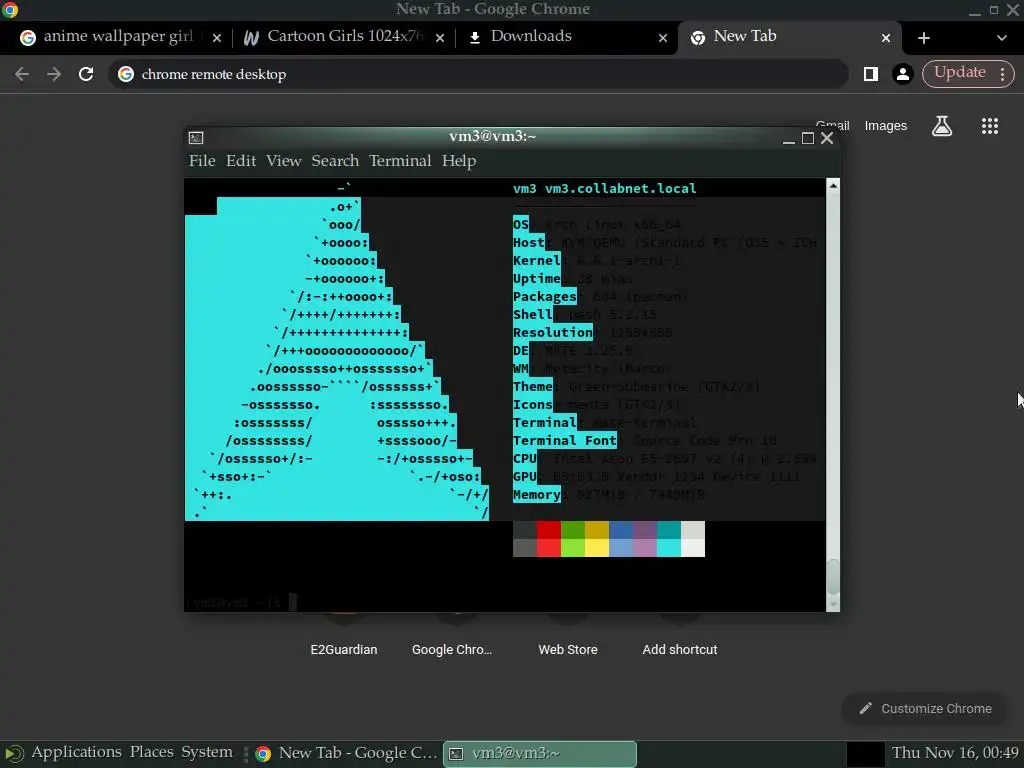Click the Chrome window maximize button
The image size is (1024, 768).
pos(993,10)
